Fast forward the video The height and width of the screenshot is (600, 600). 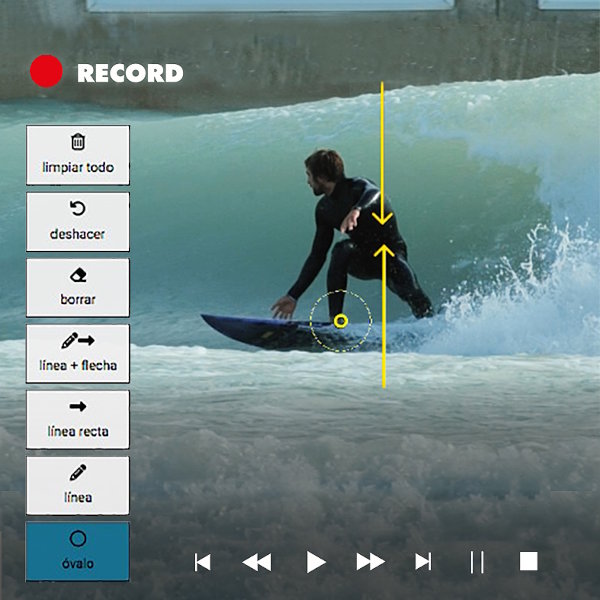pyautogui.click(x=370, y=562)
